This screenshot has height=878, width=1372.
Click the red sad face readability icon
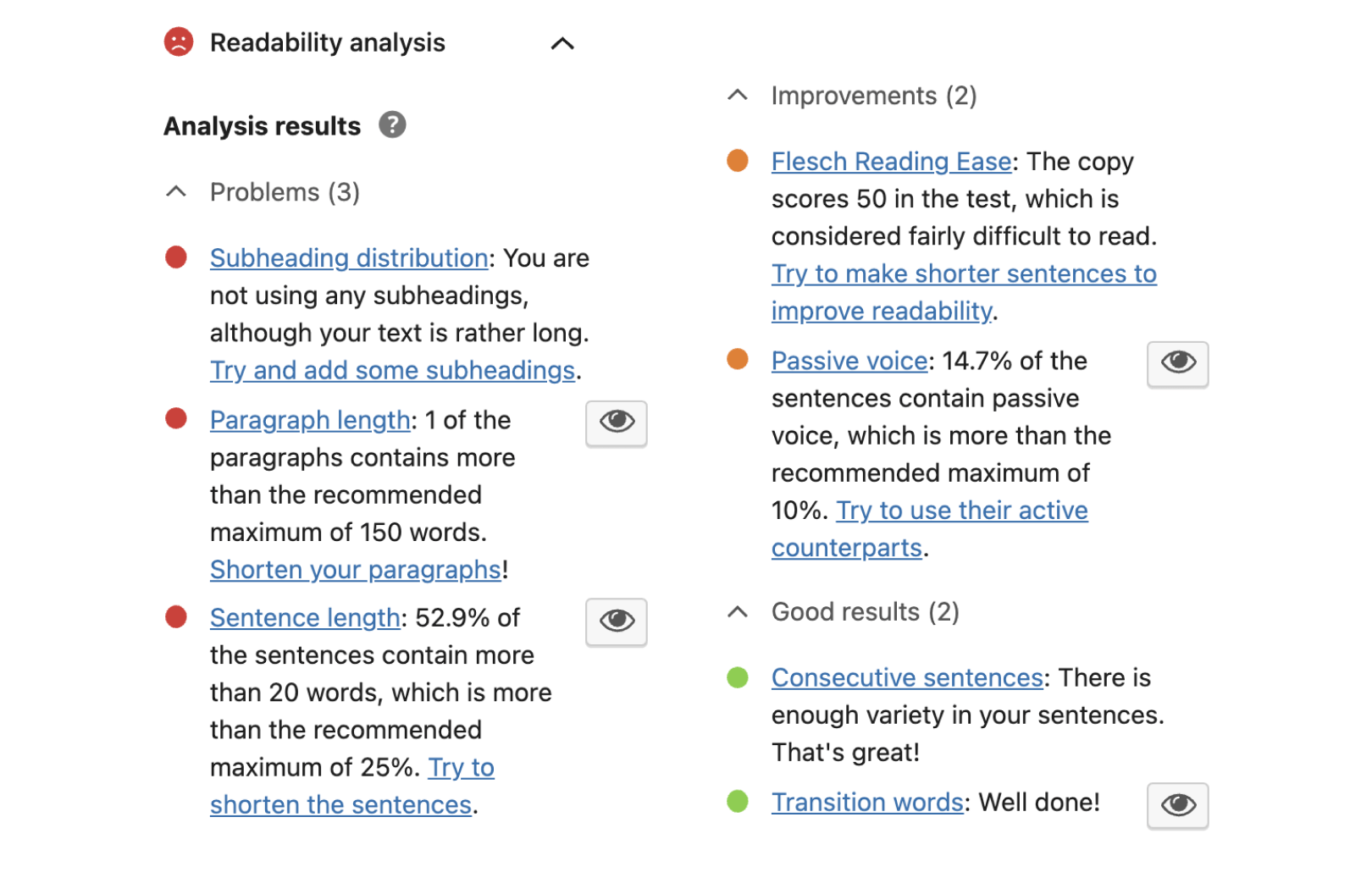point(179,41)
